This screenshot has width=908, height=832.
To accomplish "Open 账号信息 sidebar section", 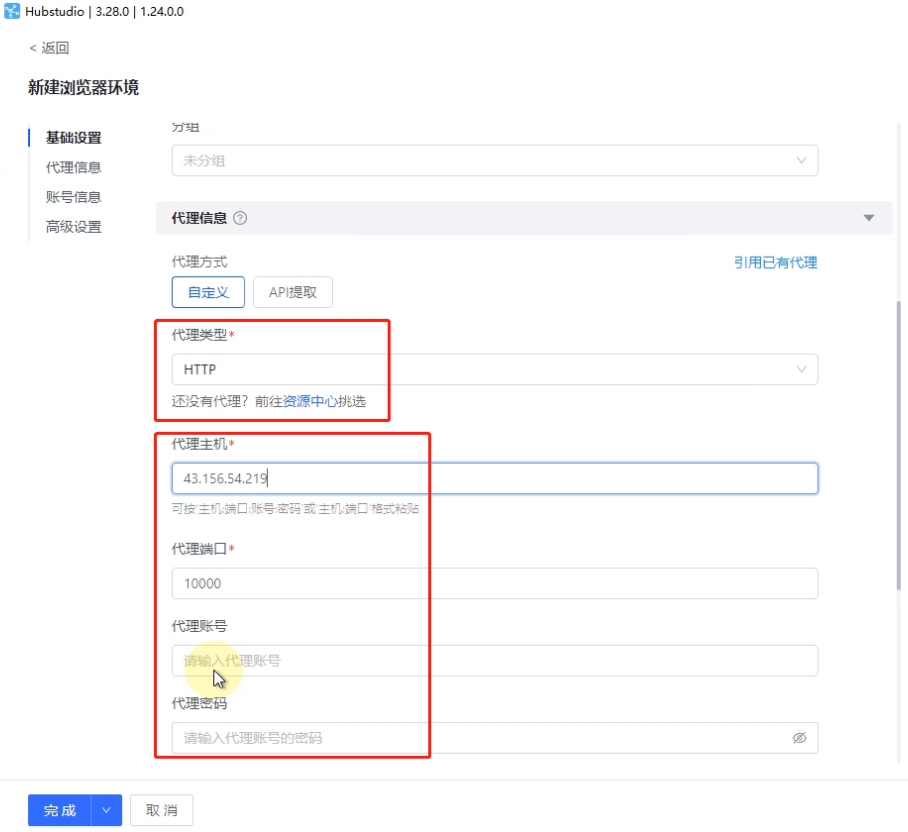I will [x=73, y=197].
